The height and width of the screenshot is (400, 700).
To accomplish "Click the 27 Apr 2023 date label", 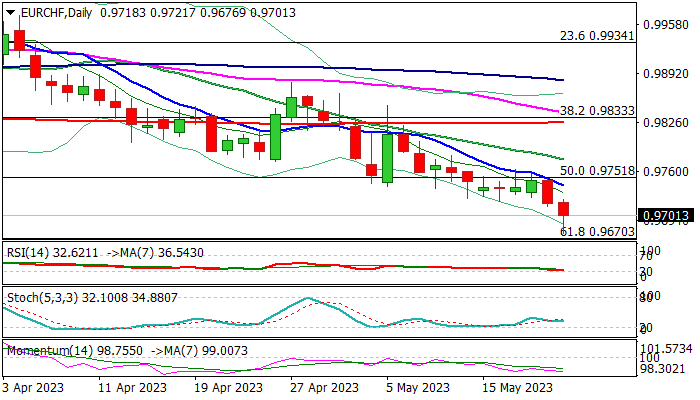I will coord(324,388).
